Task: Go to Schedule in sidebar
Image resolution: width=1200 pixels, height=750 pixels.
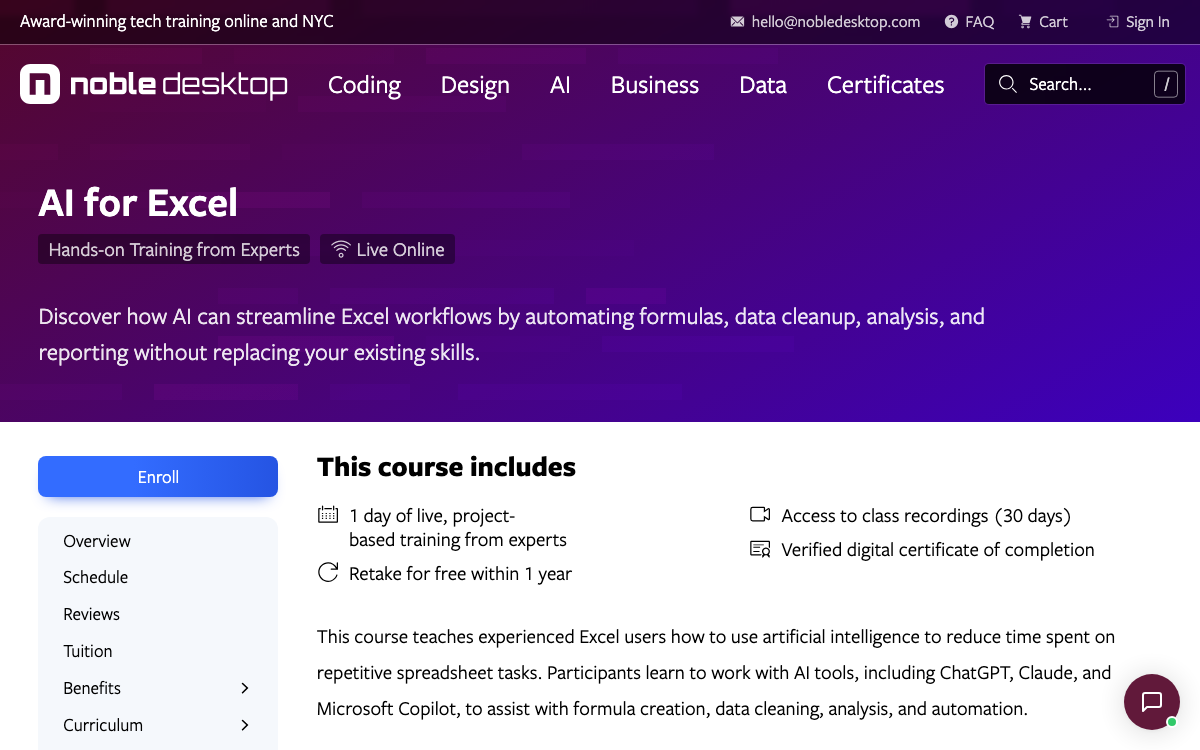Action: 96,577
